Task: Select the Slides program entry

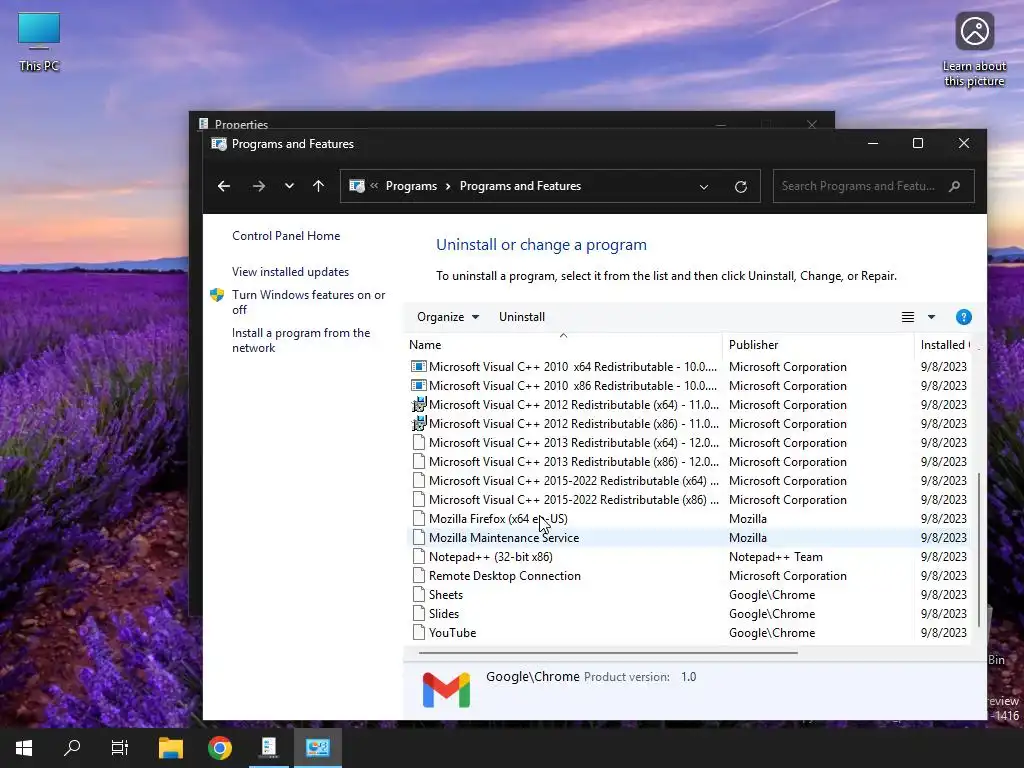Action: pos(688,613)
